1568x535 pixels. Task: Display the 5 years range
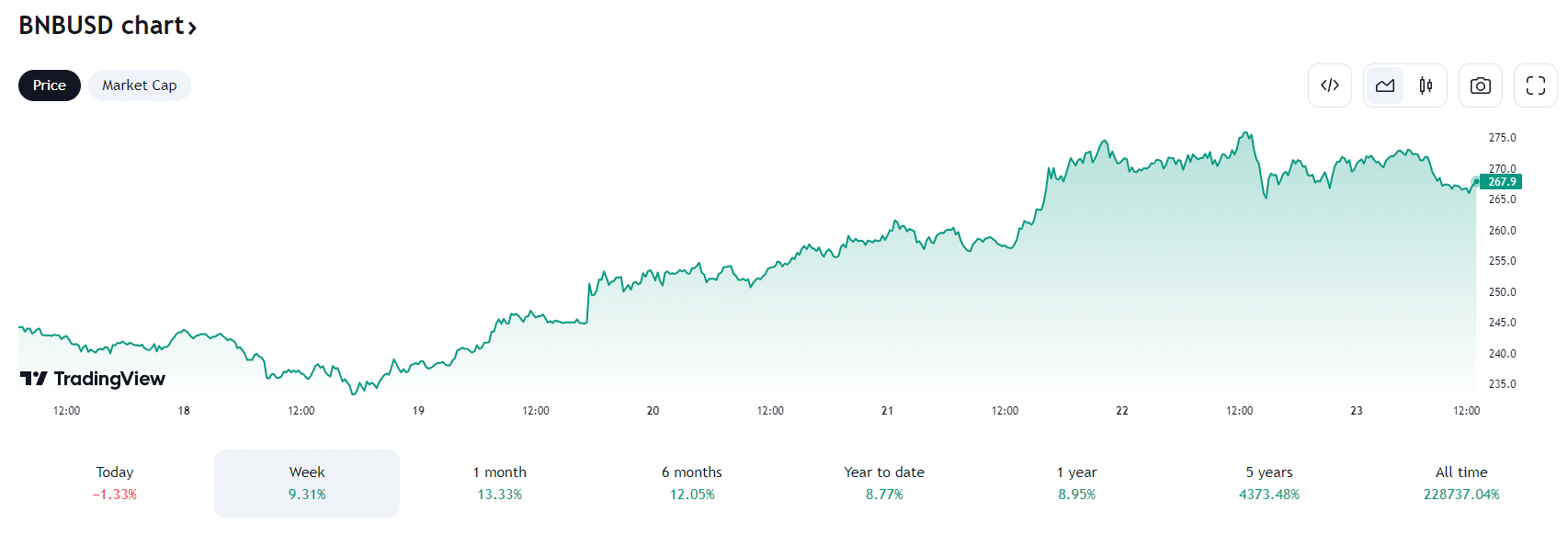click(1269, 483)
